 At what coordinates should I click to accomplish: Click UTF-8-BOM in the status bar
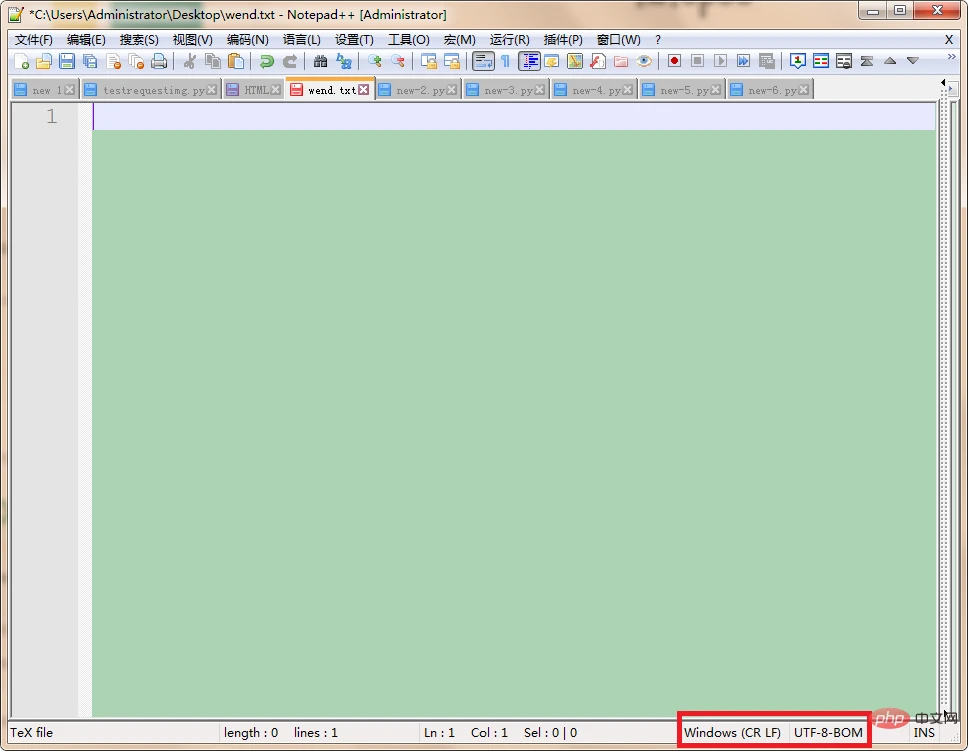[x=827, y=732]
